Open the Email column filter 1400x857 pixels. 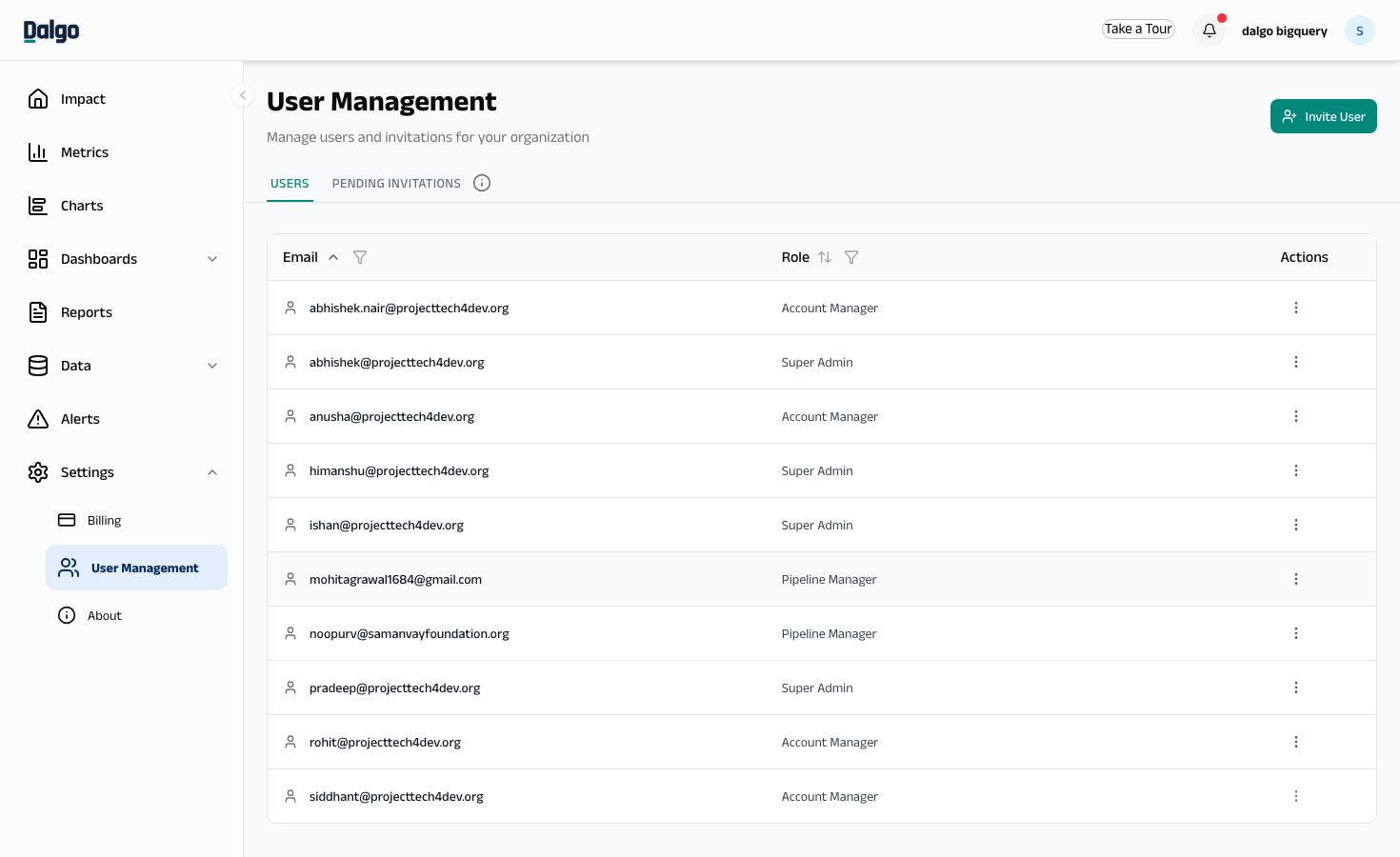pyautogui.click(x=360, y=257)
